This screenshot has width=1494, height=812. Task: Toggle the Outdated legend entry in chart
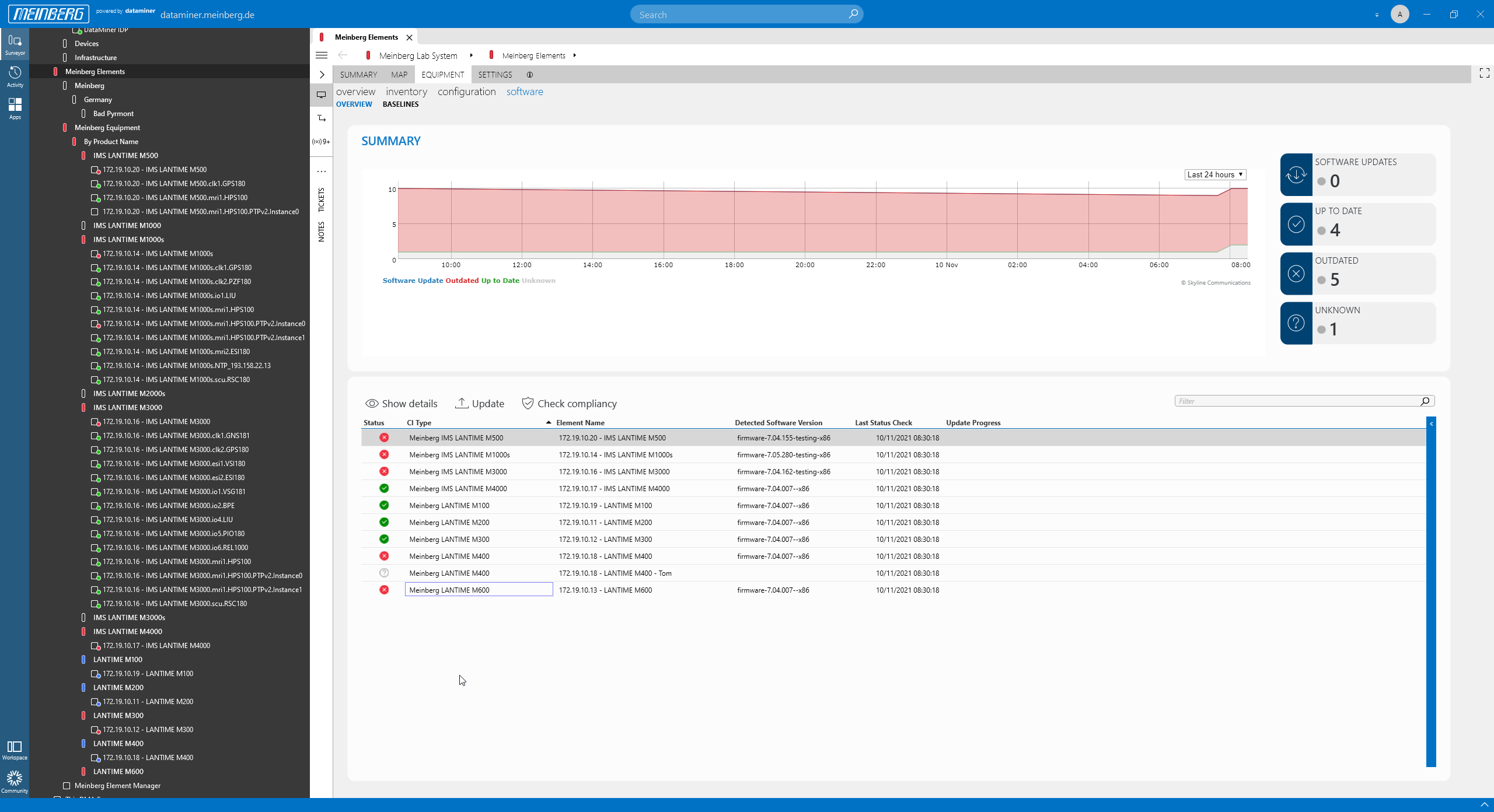coord(462,281)
